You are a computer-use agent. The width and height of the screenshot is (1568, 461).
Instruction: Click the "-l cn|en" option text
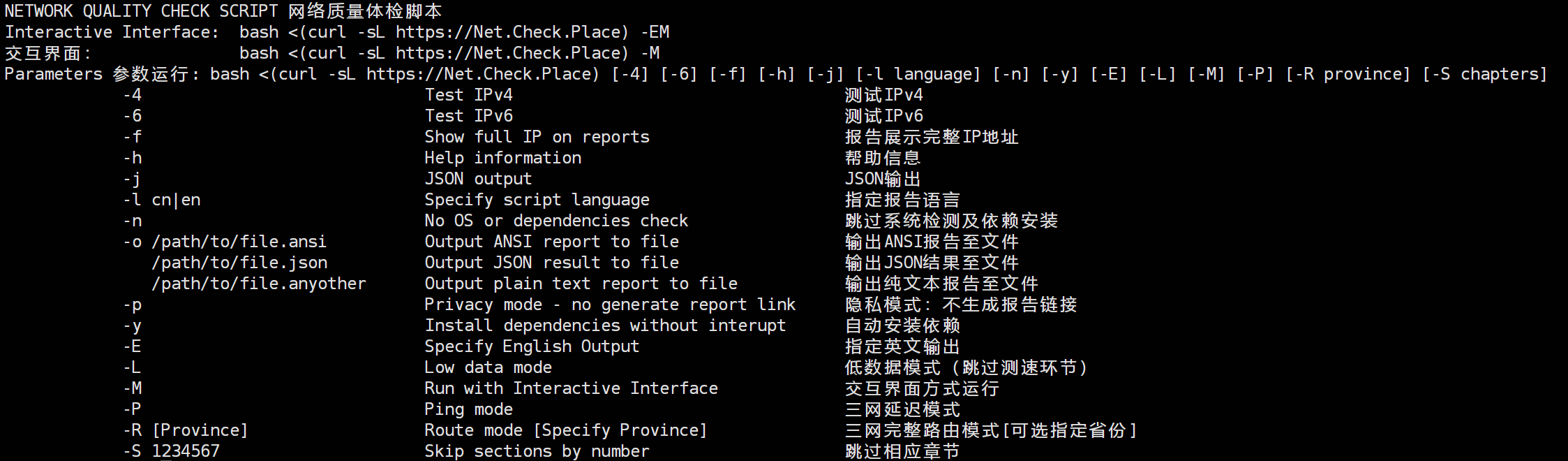pyautogui.click(x=162, y=200)
